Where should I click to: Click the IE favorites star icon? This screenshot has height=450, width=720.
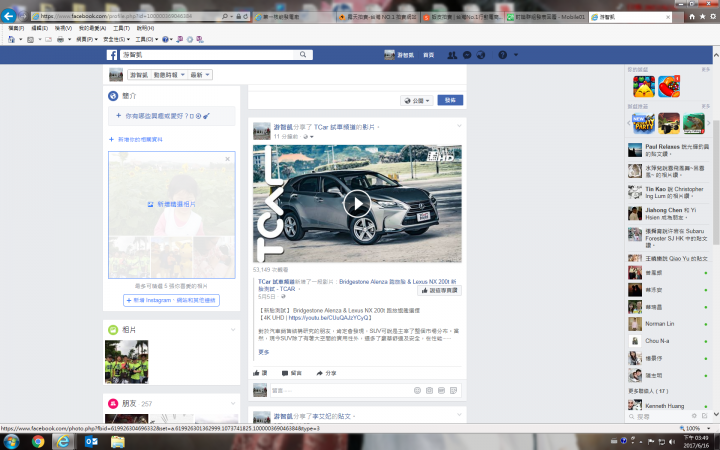point(703,17)
